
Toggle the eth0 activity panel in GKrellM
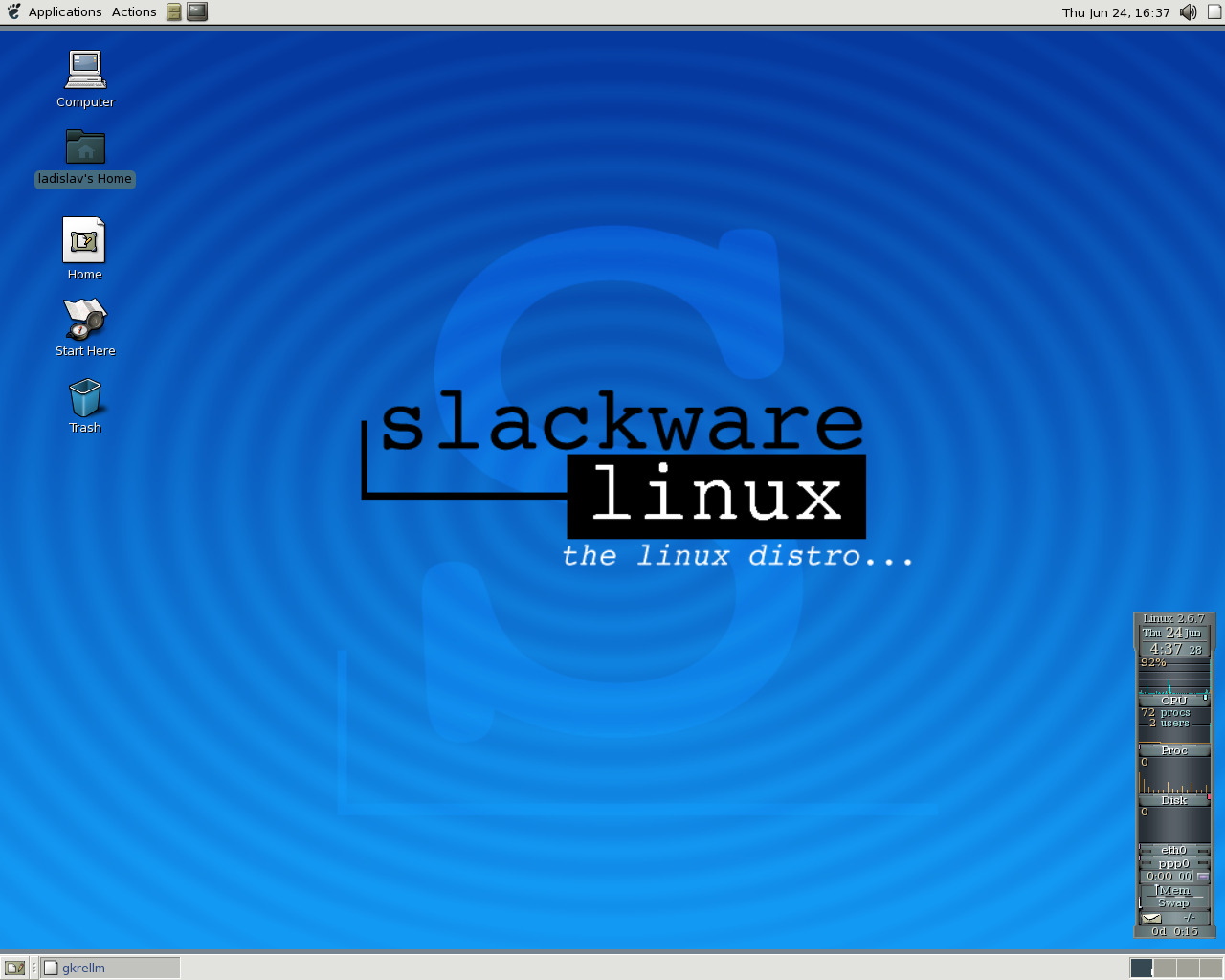pyautogui.click(x=1174, y=849)
